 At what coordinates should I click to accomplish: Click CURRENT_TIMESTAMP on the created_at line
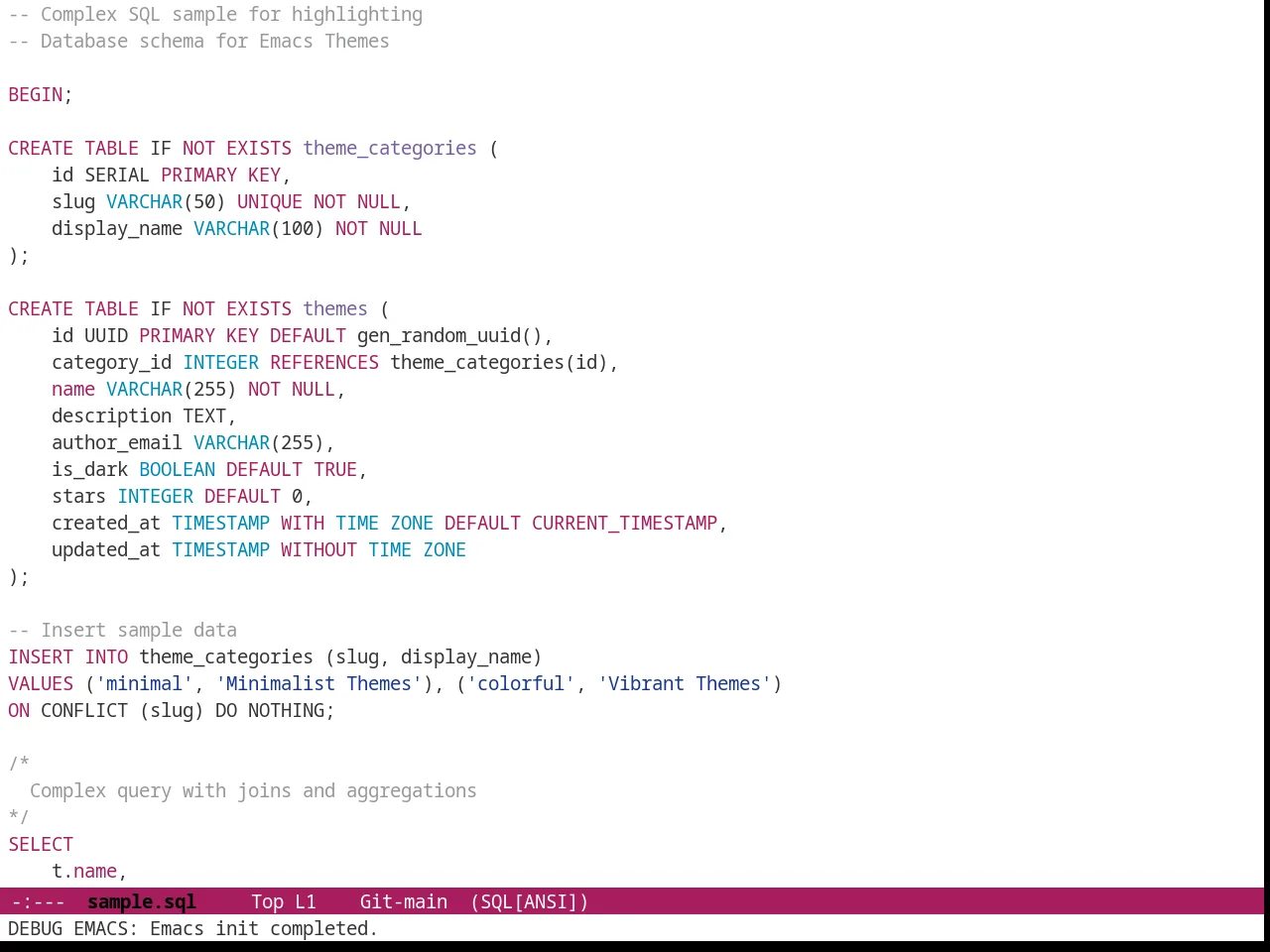[624, 523]
